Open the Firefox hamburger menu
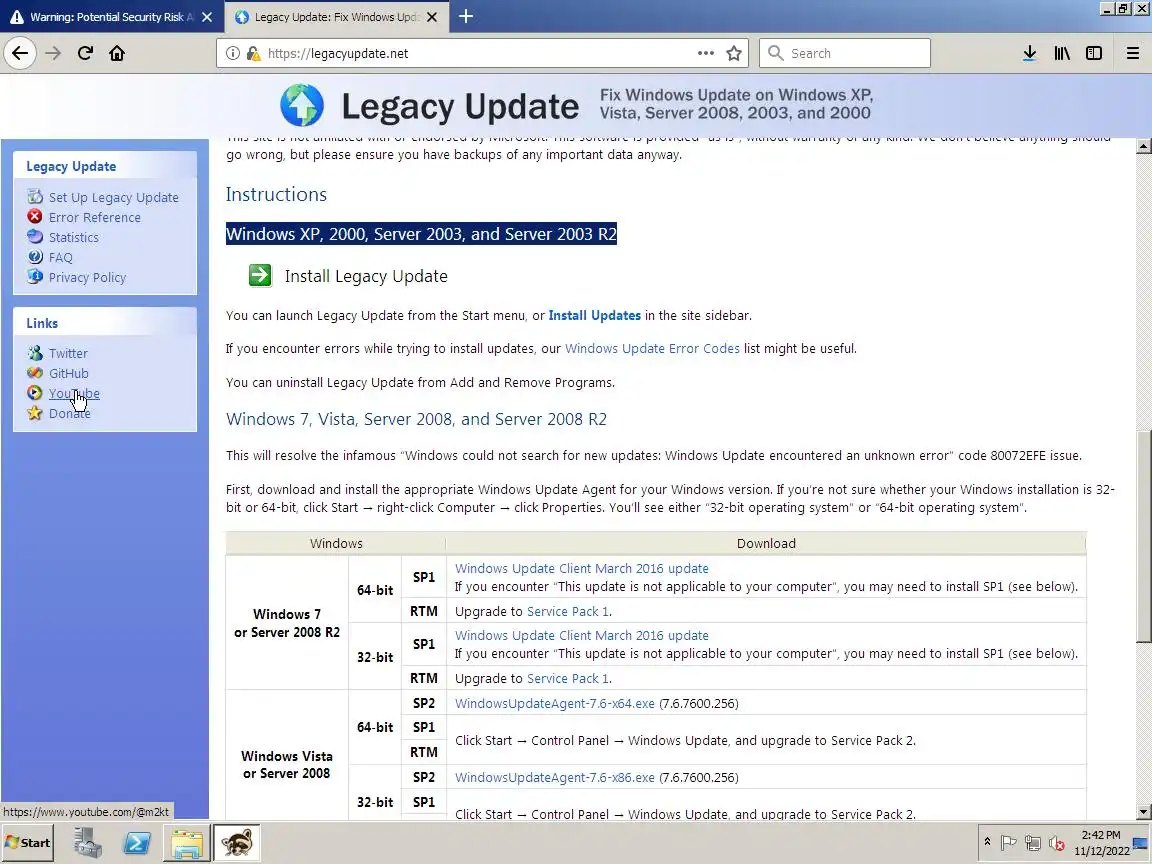The height and width of the screenshot is (864, 1152). click(x=1132, y=53)
